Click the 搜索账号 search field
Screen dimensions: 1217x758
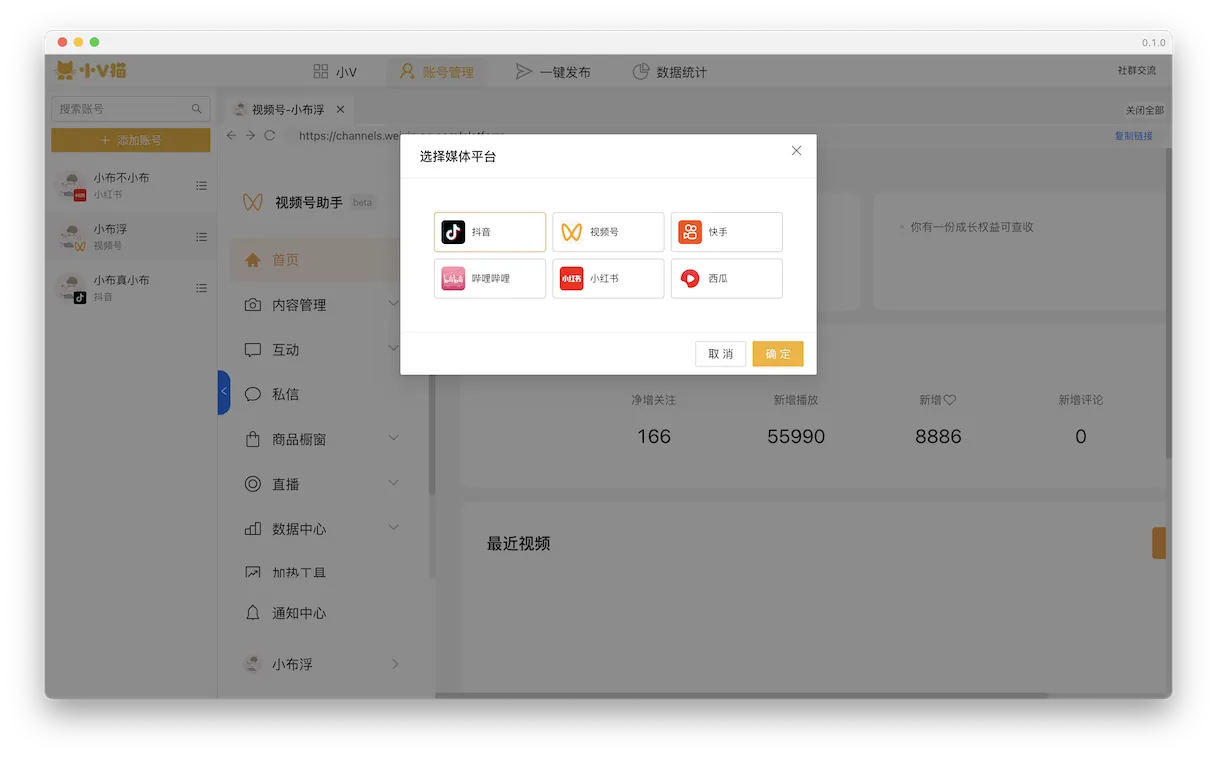131,109
